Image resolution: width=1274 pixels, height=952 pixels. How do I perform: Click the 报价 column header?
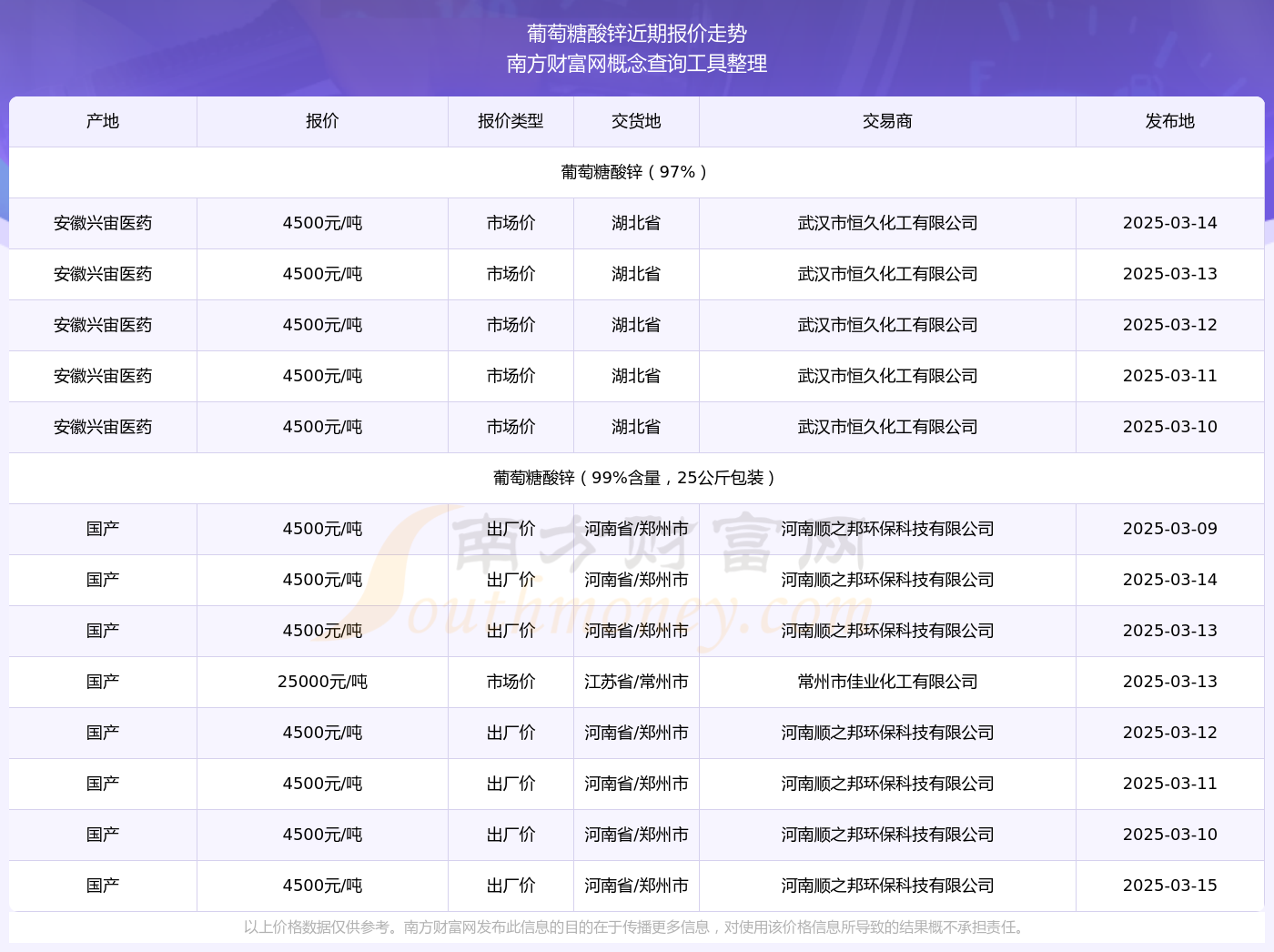click(x=322, y=121)
